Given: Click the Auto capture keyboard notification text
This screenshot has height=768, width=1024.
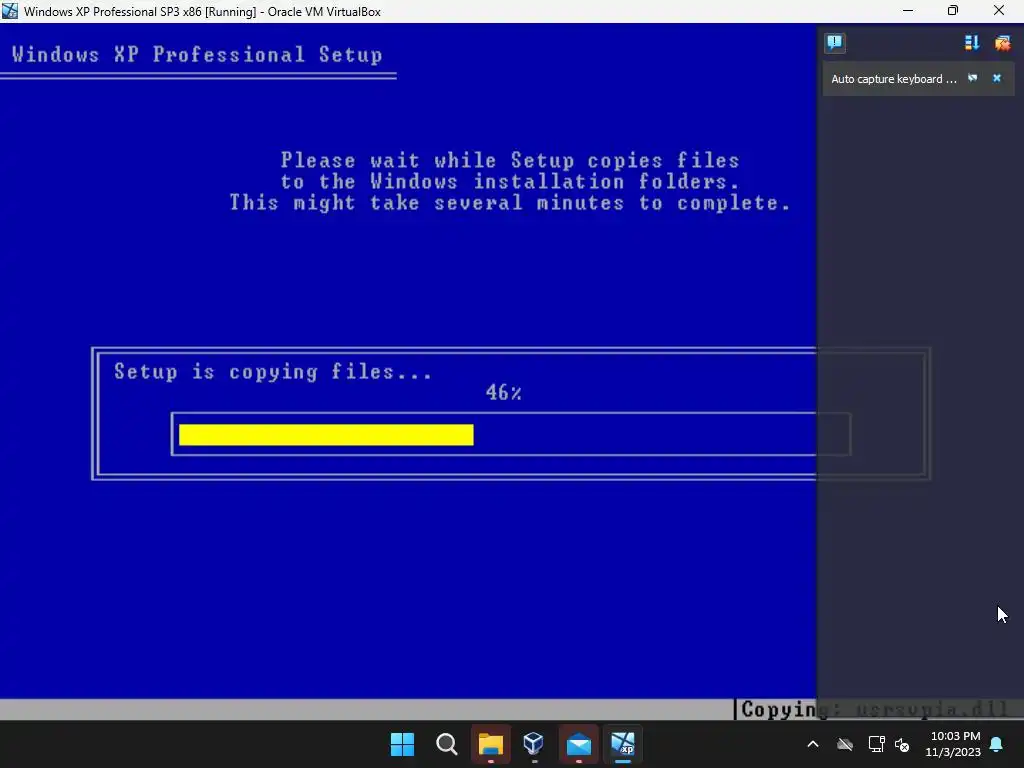Looking at the screenshot, I should [893, 79].
